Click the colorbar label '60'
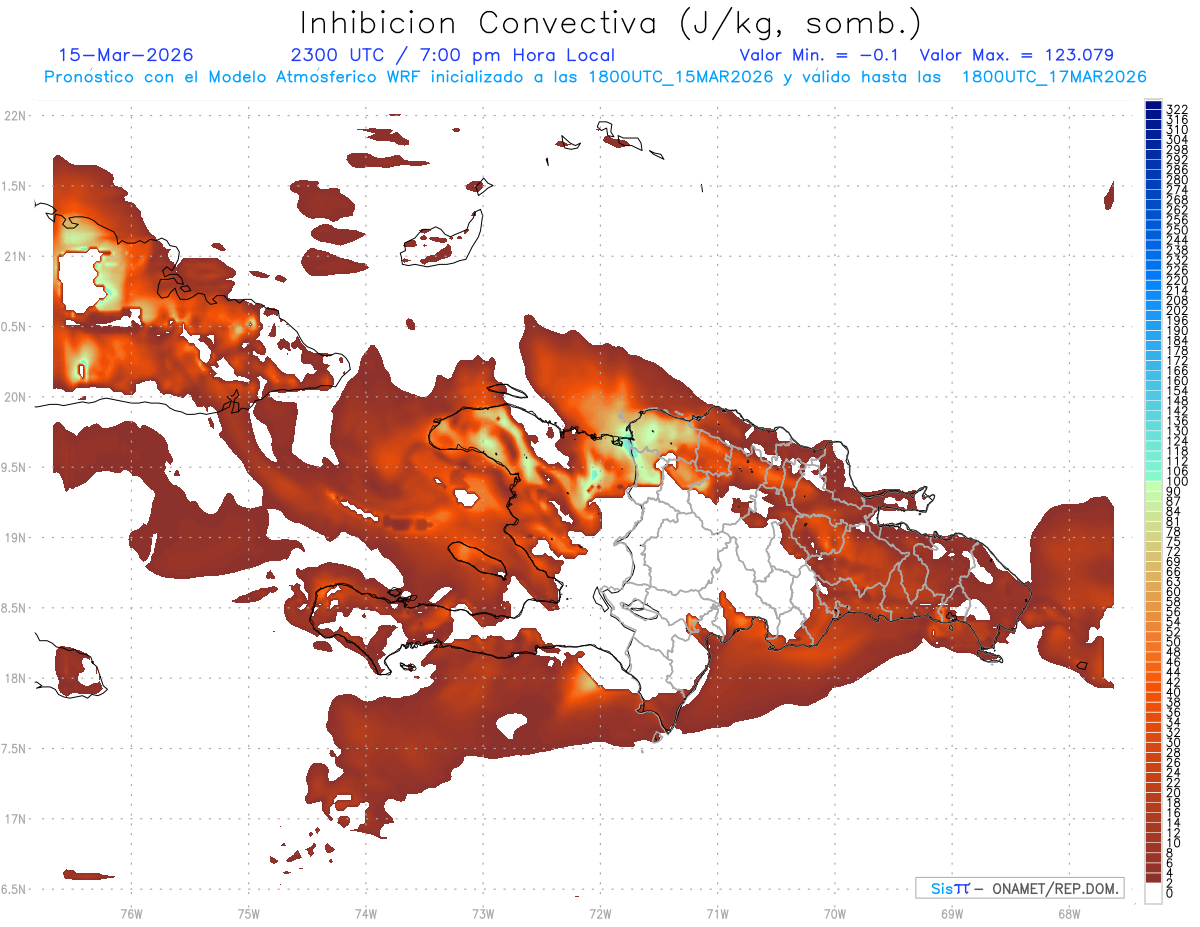This screenshot has width=1200, height=927. (1173, 591)
